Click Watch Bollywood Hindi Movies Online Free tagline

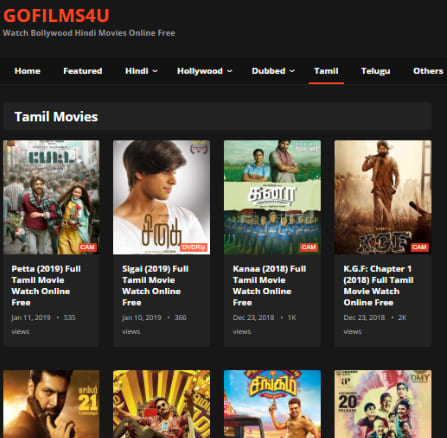[x=89, y=33]
